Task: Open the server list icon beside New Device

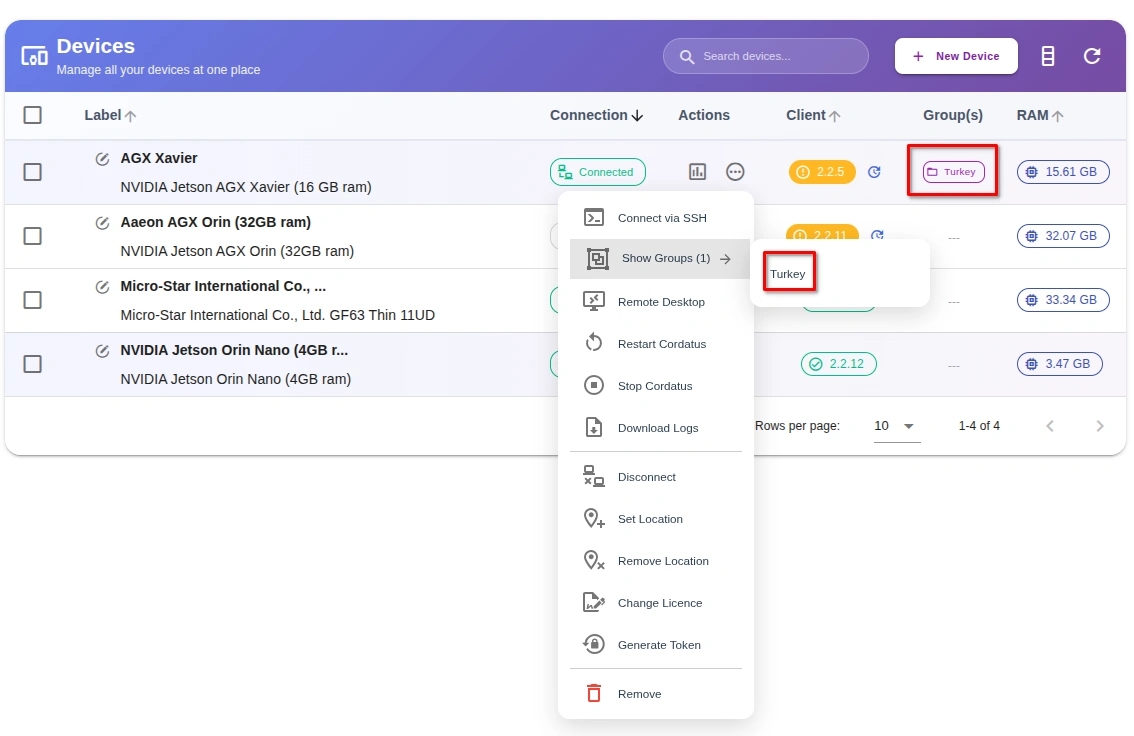Action: point(1048,56)
